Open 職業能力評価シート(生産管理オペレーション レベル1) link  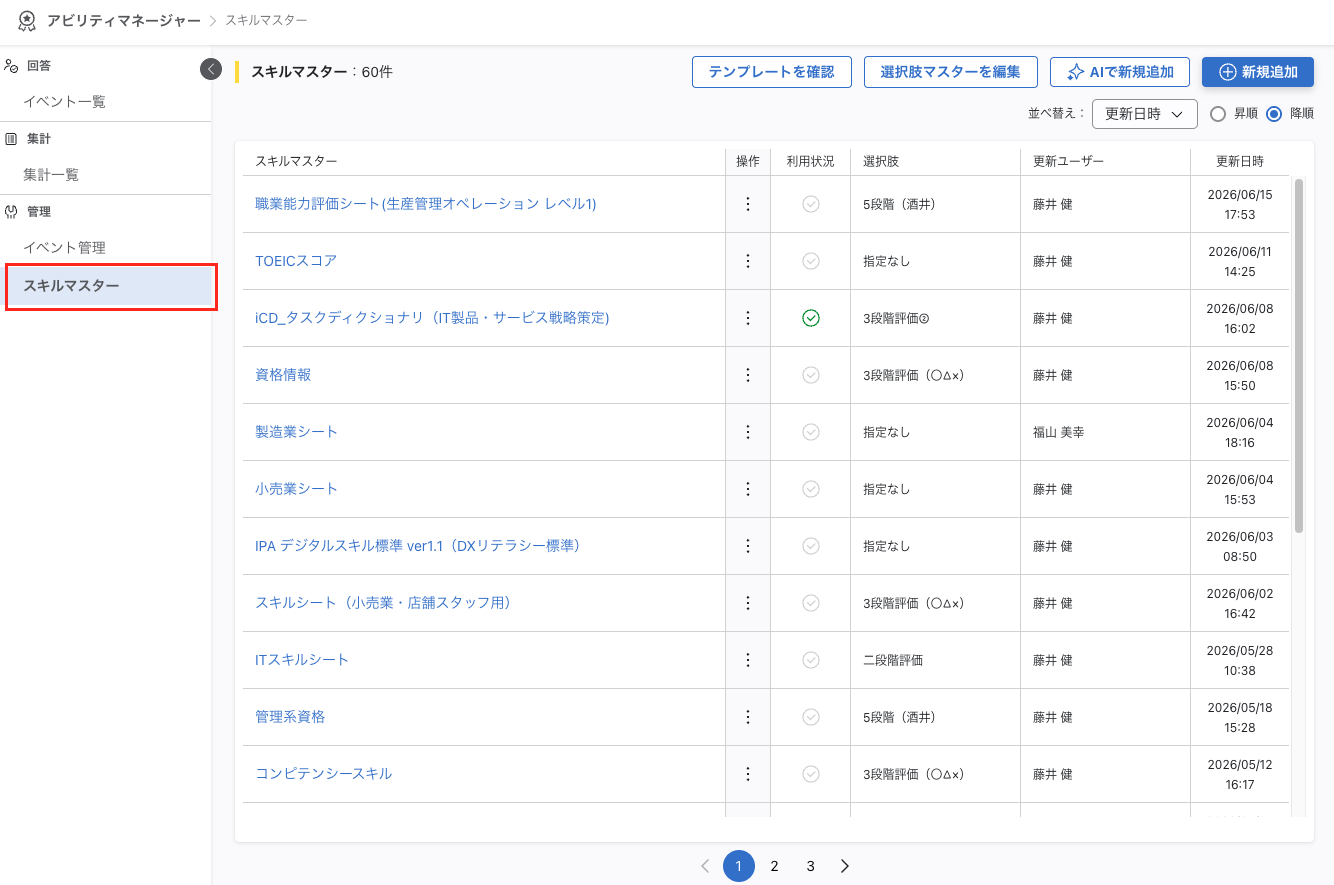tap(426, 204)
